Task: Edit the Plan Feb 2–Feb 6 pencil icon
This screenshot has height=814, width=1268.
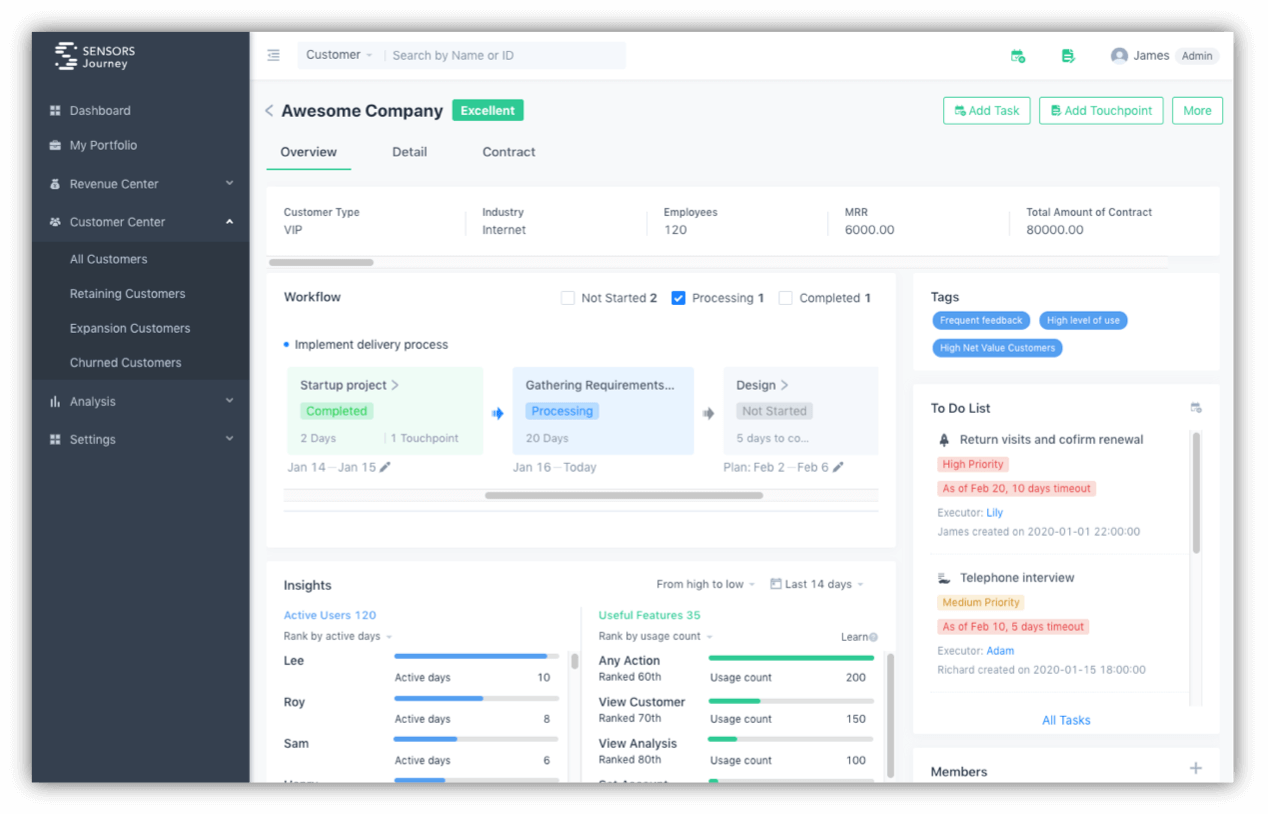Action: pyautogui.click(x=838, y=467)
